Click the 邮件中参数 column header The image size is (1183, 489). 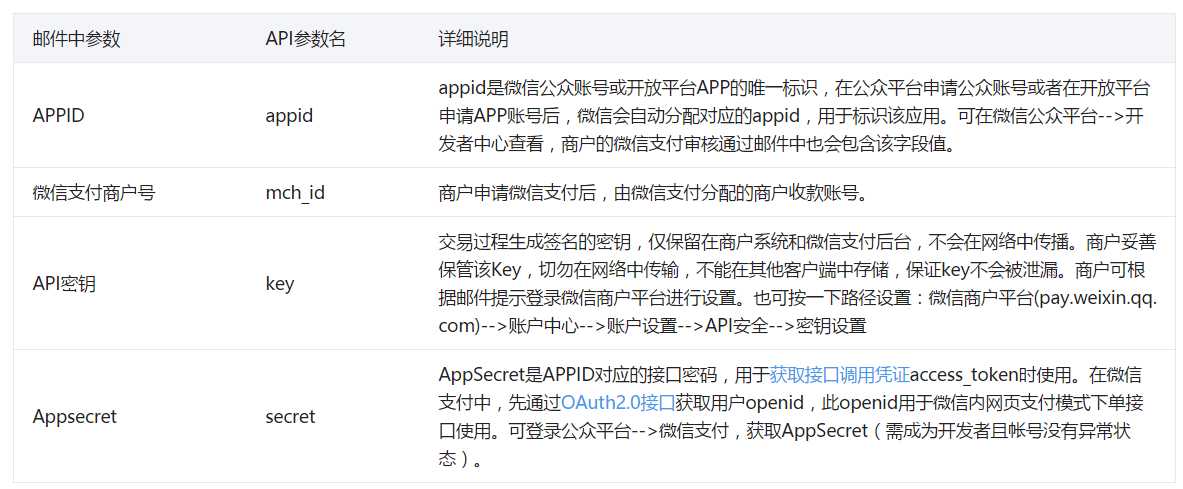tap(77, 39)
